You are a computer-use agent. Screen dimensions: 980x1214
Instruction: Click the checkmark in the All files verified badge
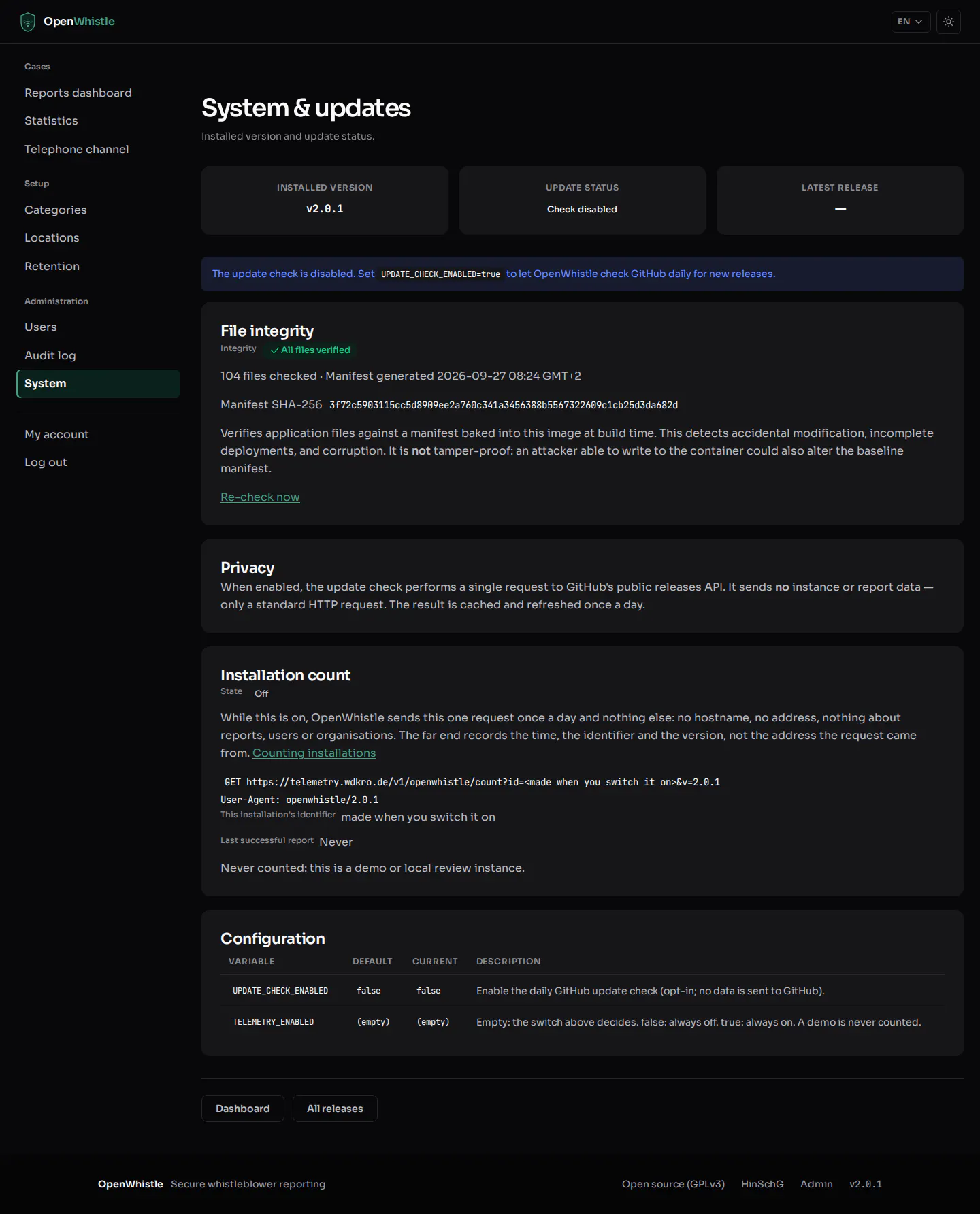point(275,350)
